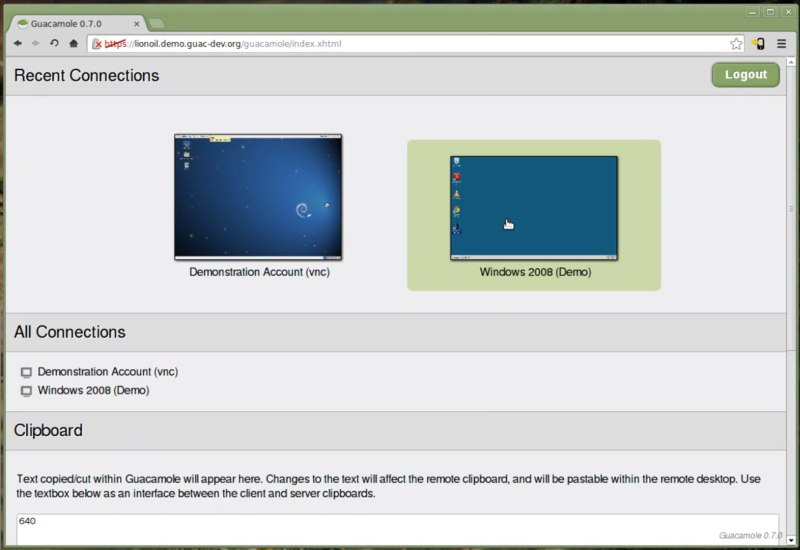The image size is (800, 550).
Task: Click the monitor icon beside Demonstration Account (vnc)
Action: click(x=26, y=372)
